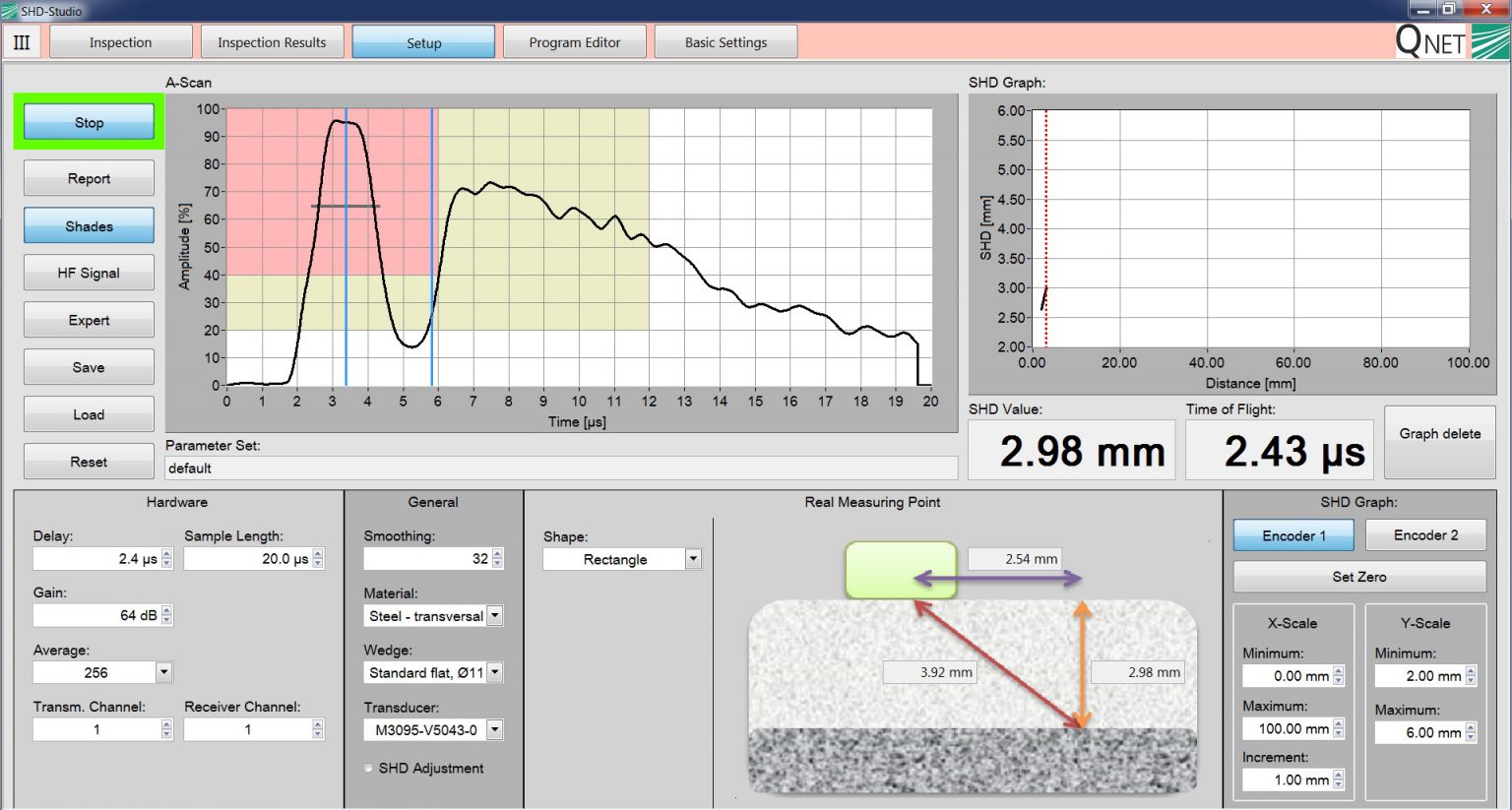Switch to the Inspection Results tab
Screen dimensions: 1512x810
(x=273, y=41)
